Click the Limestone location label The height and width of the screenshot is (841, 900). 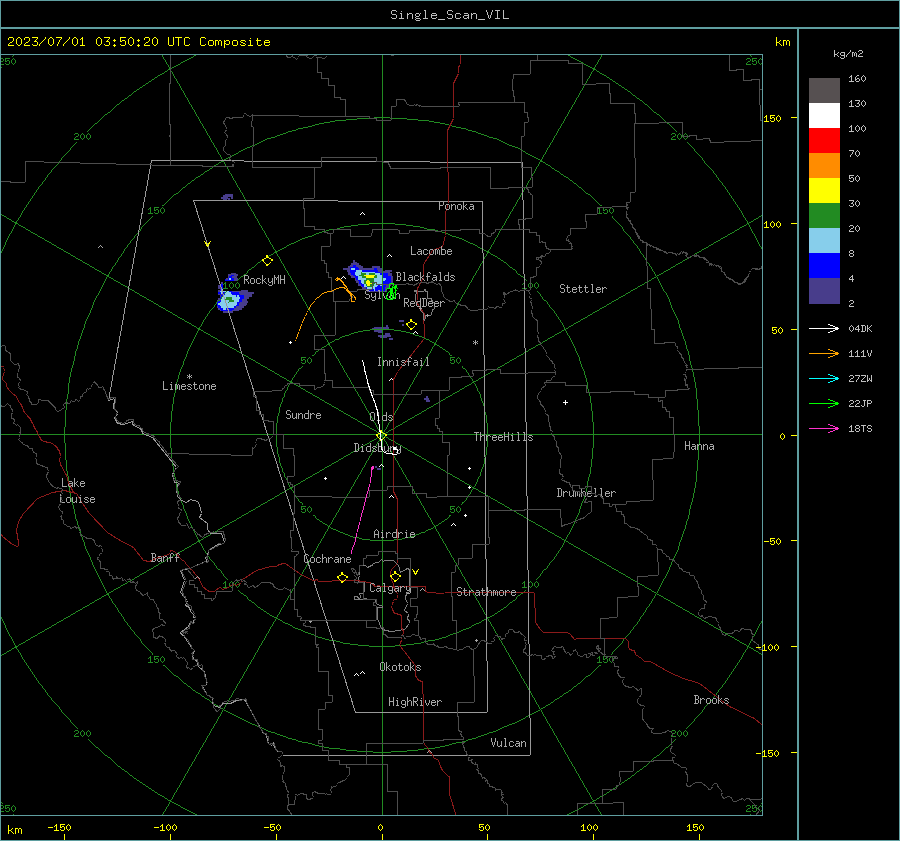click(189, 386)
